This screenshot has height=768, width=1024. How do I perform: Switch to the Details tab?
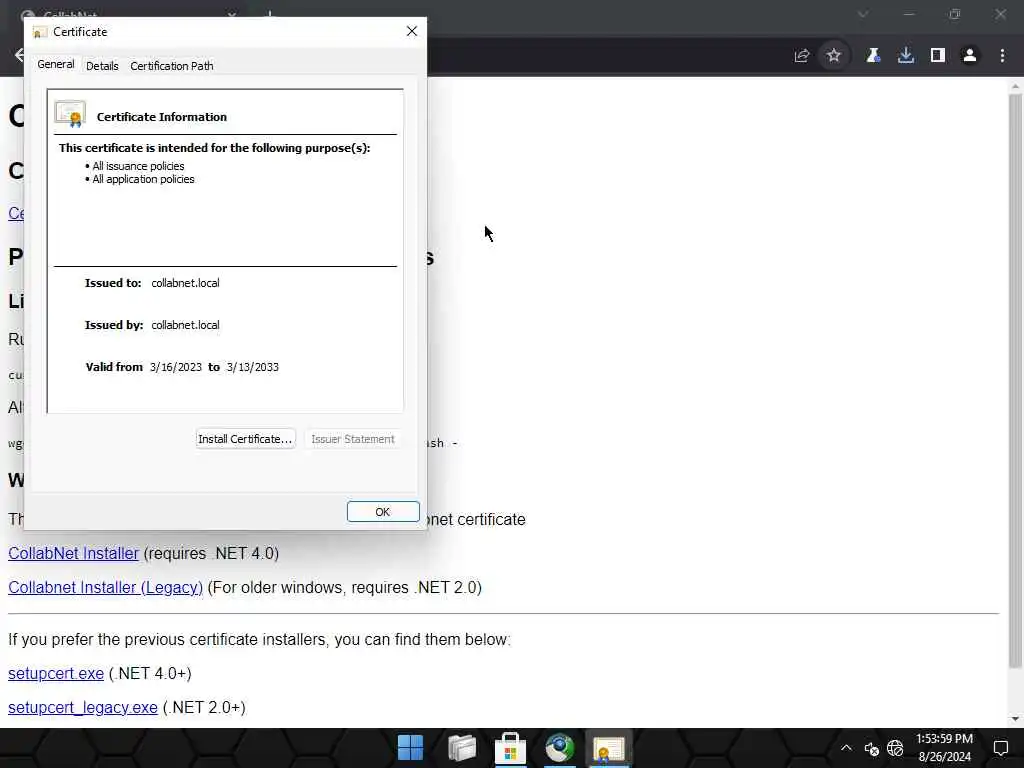[x=102, y=66]
